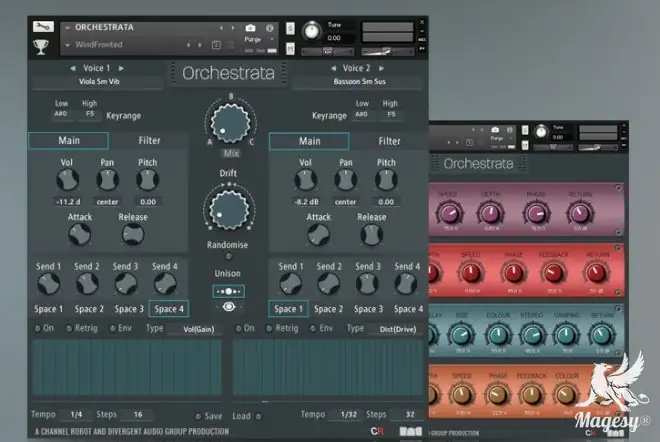The width and height of the screenshot is (660, 442).
Task: Switch to Voice 1 Filter tab
Action: click(149, 141)
